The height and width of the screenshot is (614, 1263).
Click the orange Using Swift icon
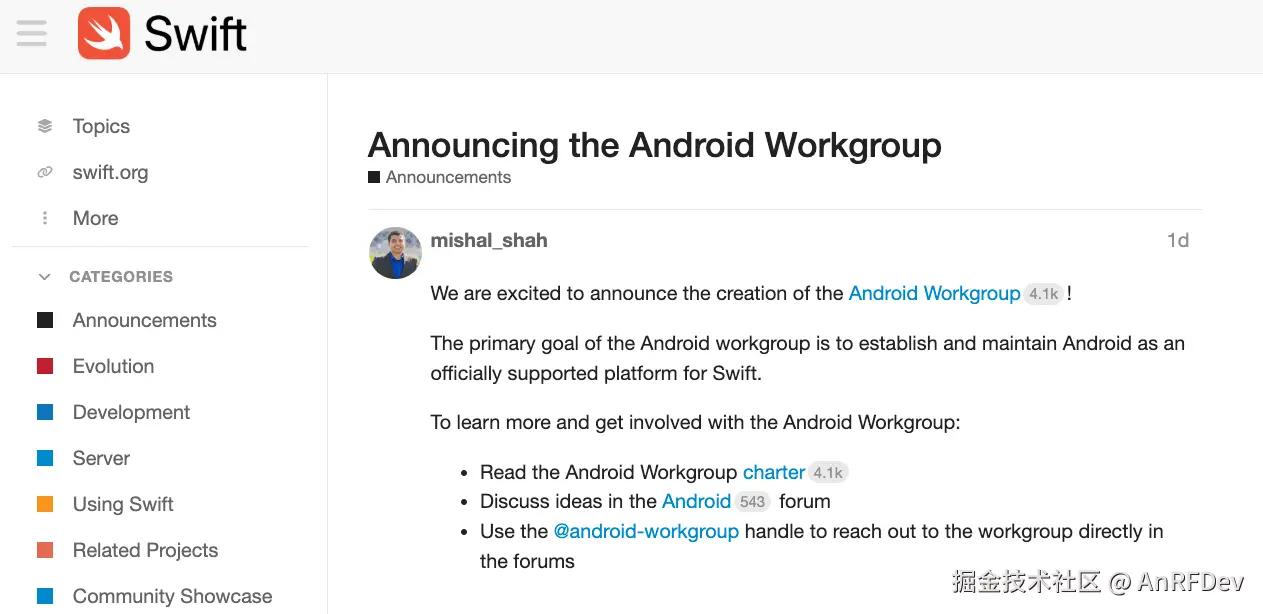pyautogui.click(x=45, y=504)
